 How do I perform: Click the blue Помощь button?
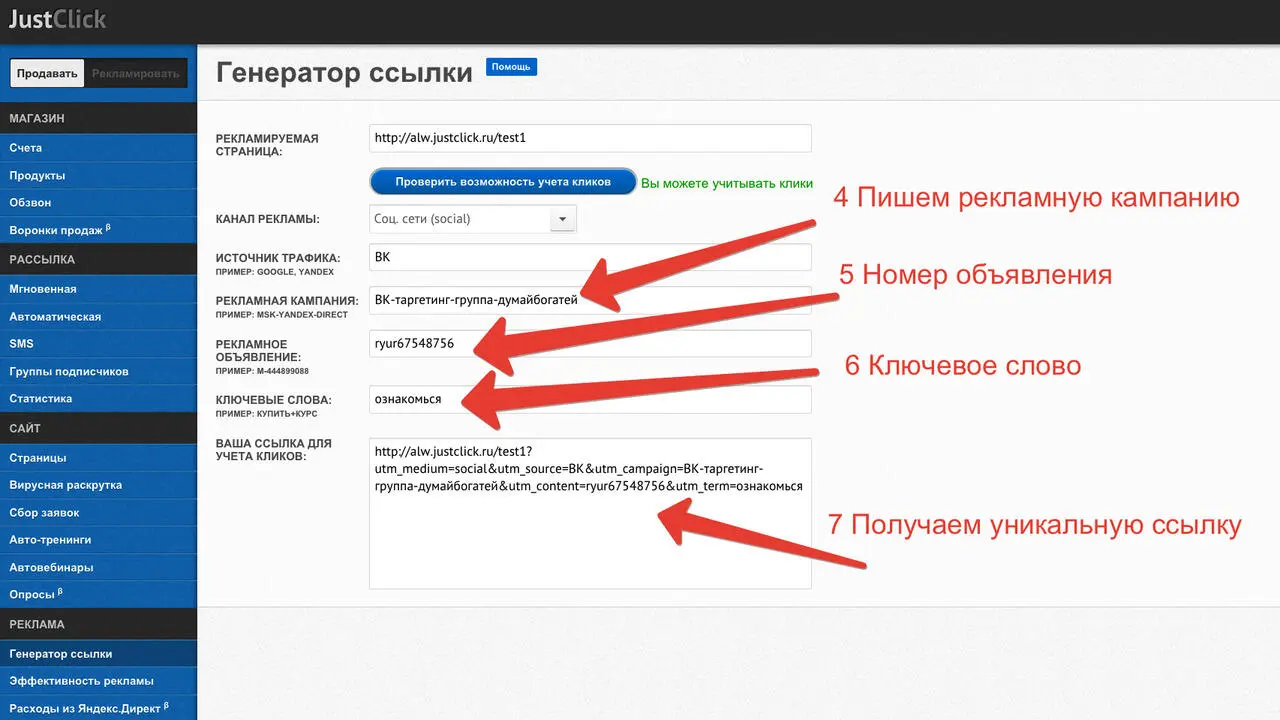click(x=511, y=67)
